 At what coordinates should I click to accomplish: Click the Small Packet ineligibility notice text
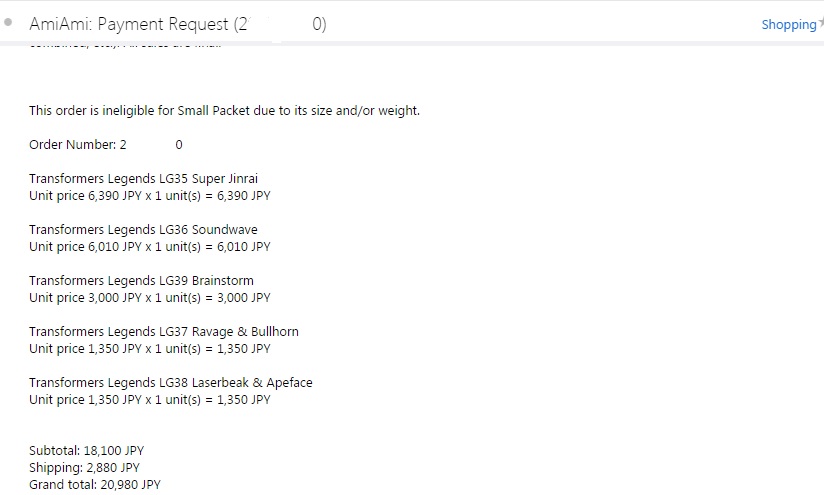[224, 111]
